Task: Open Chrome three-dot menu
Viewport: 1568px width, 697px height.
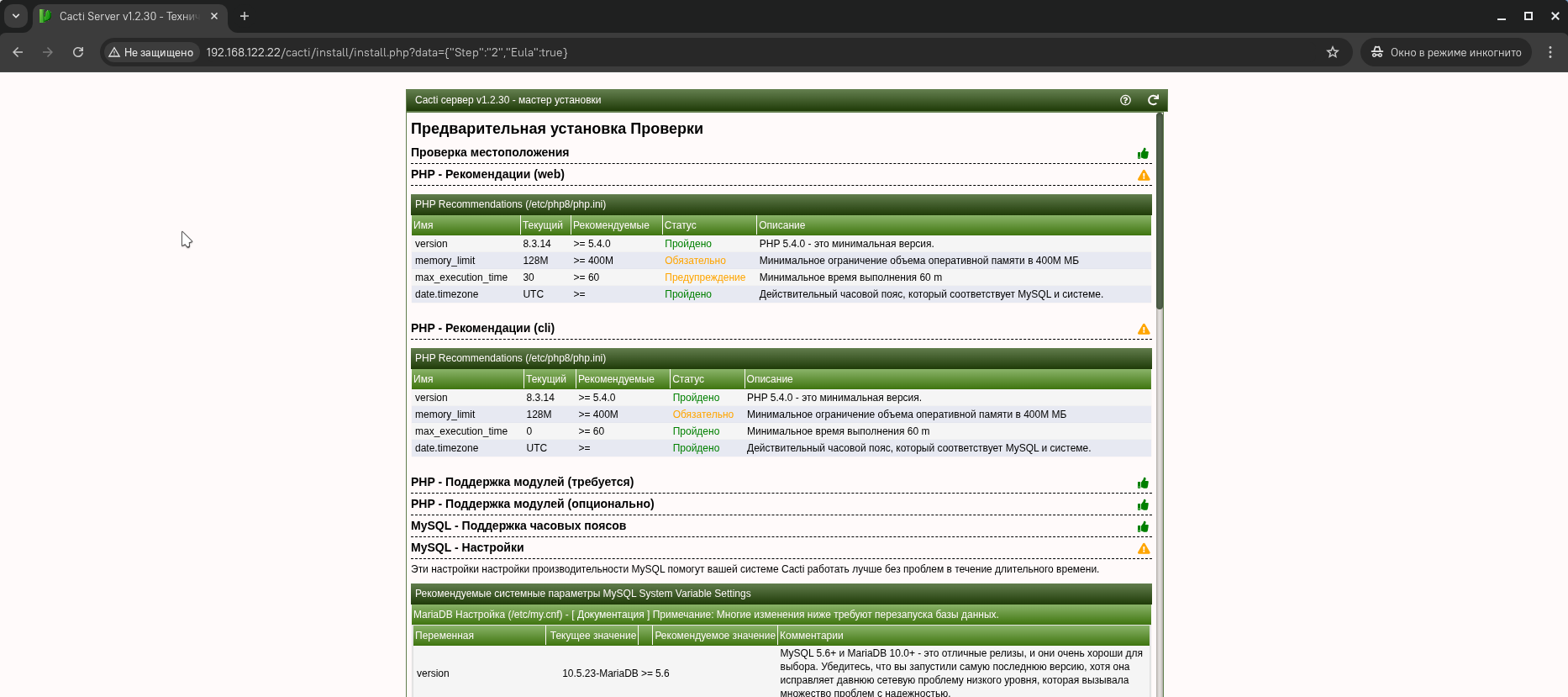Action: coord(1550,52)
